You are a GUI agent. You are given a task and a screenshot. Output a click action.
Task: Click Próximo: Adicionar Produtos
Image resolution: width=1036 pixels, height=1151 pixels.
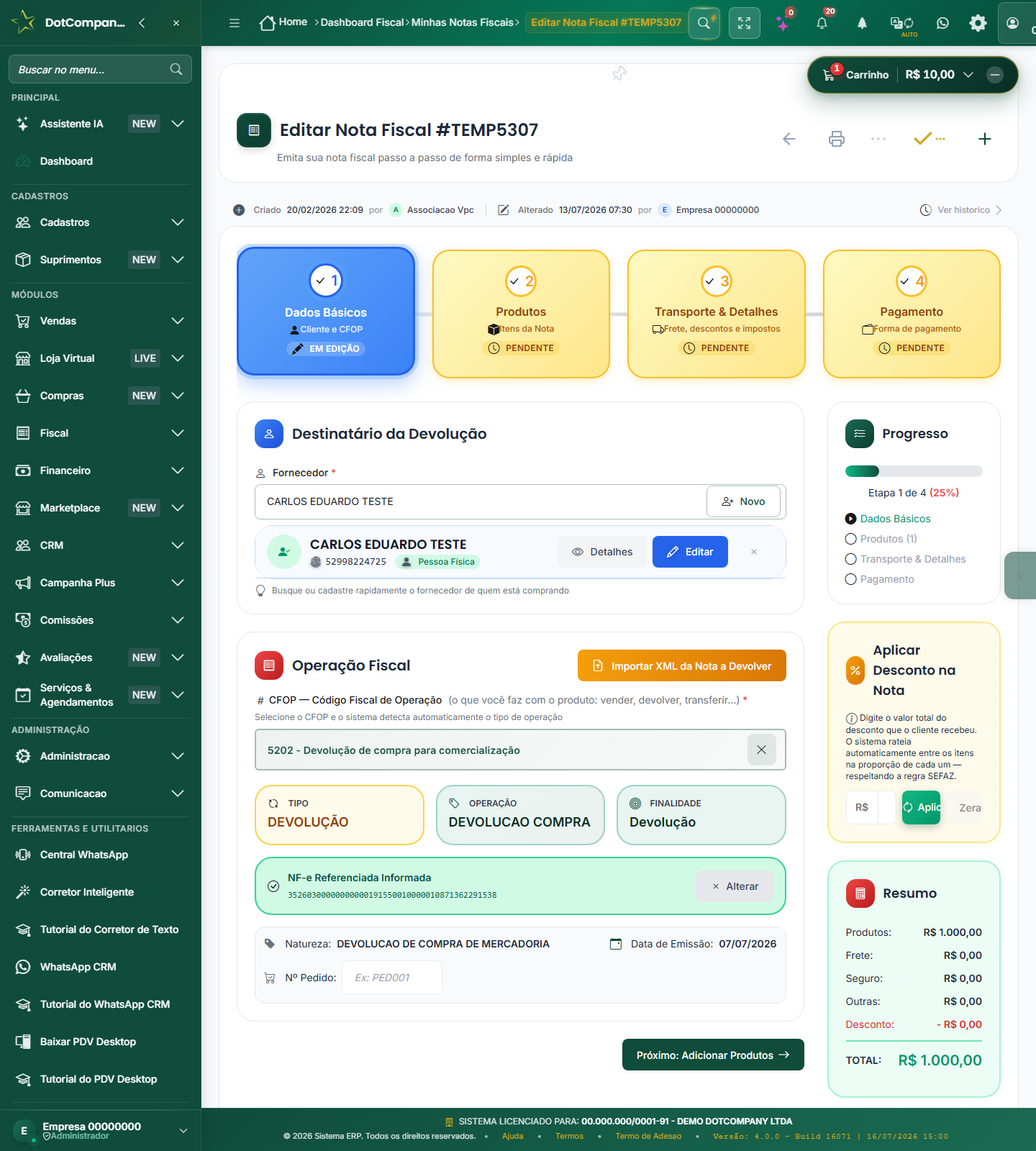tap(713, 1055)
